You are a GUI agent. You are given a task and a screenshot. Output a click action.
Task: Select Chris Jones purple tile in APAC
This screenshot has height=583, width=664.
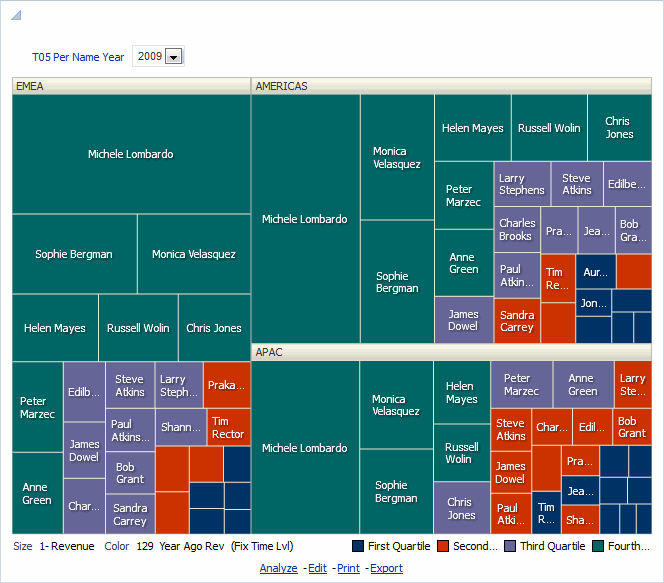(x=461, y=508)
